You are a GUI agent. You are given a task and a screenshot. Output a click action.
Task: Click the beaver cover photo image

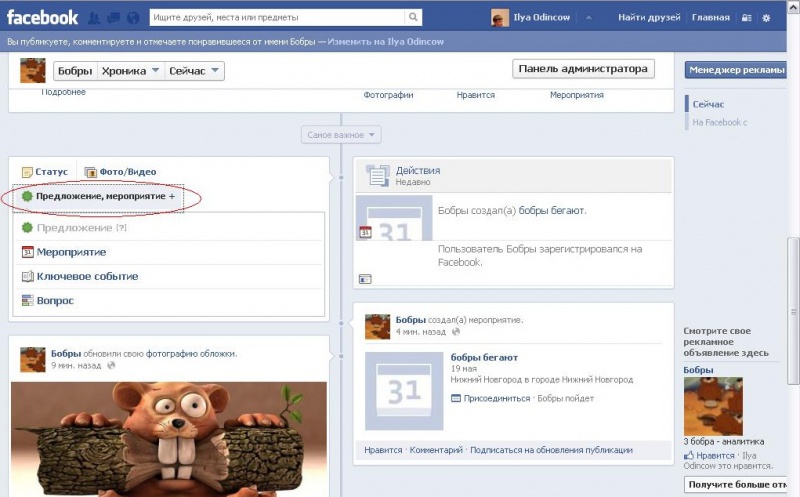pos(169,439)
